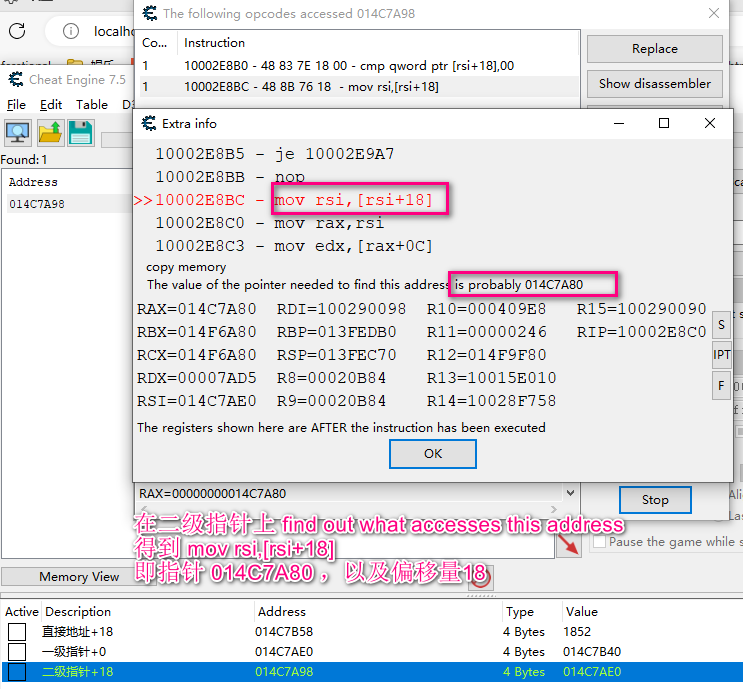Click the 二级指针+18 description
743x689 pixels.
click(x=78, y=672)
